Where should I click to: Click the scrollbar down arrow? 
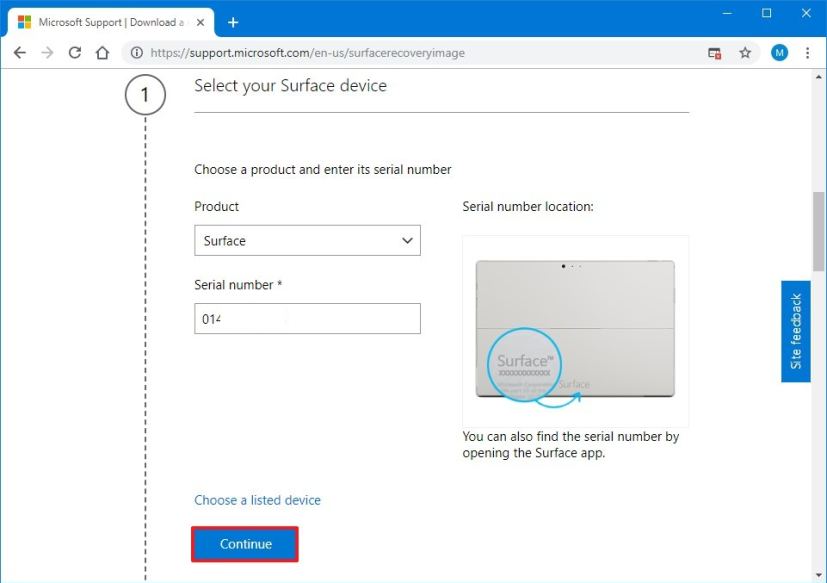pos(819,575)
